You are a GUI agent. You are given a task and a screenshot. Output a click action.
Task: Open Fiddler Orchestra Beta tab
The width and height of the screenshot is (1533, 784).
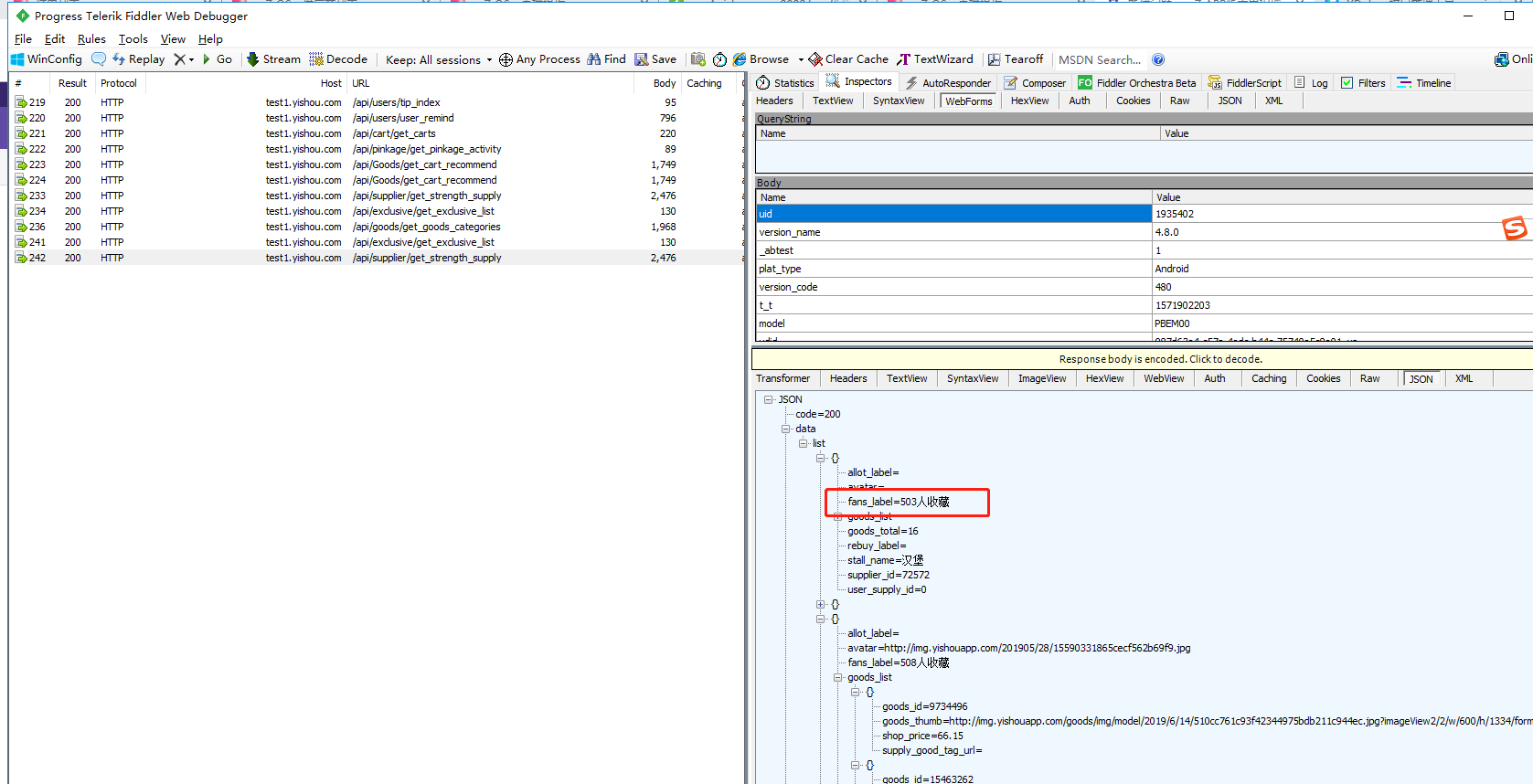click(1137, 83)
